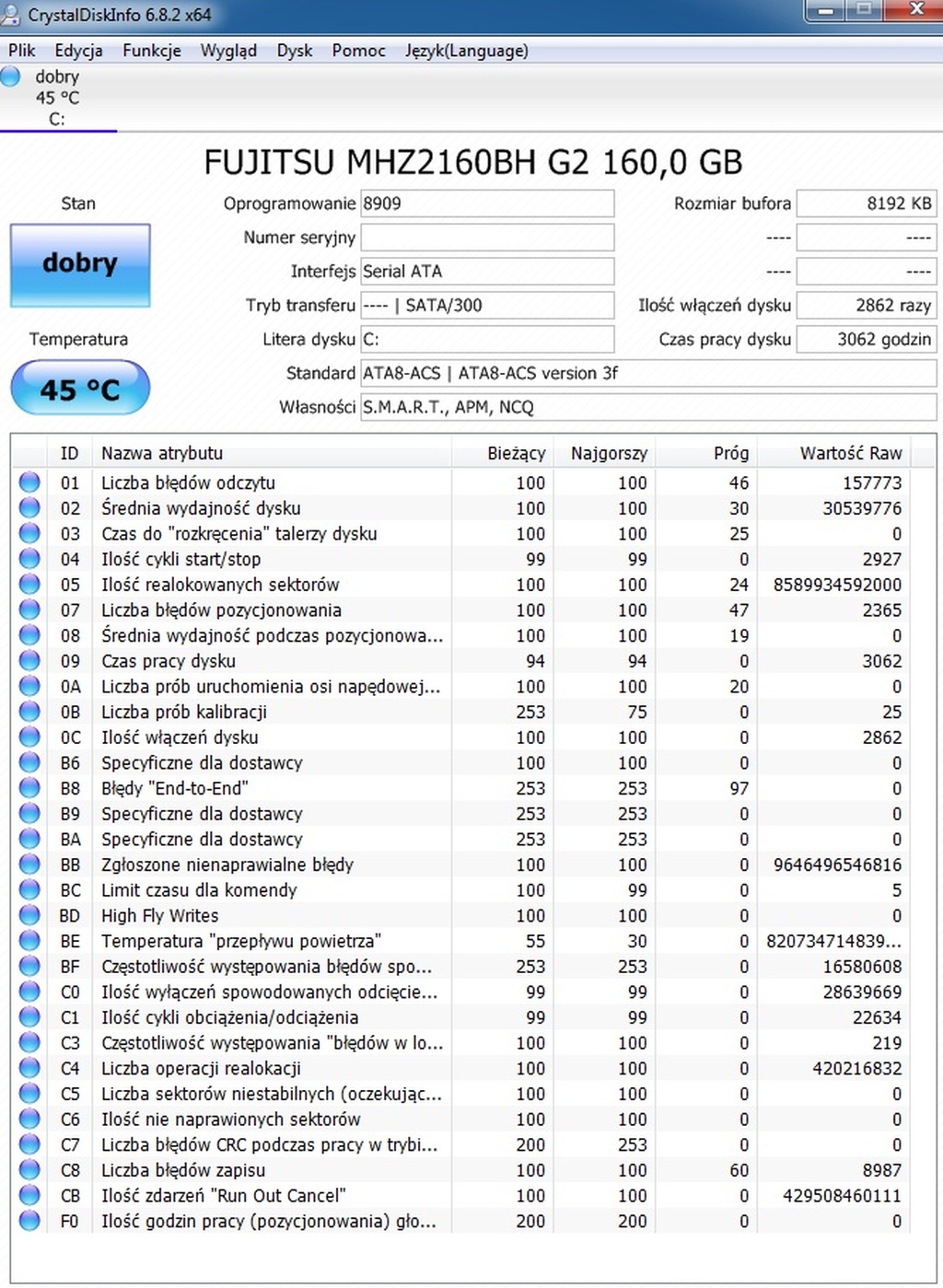The width and height of the screenshot is (943, 1288).
Task: Click the Oprogramowanie field showing 8909
Action: coord(487,203)
